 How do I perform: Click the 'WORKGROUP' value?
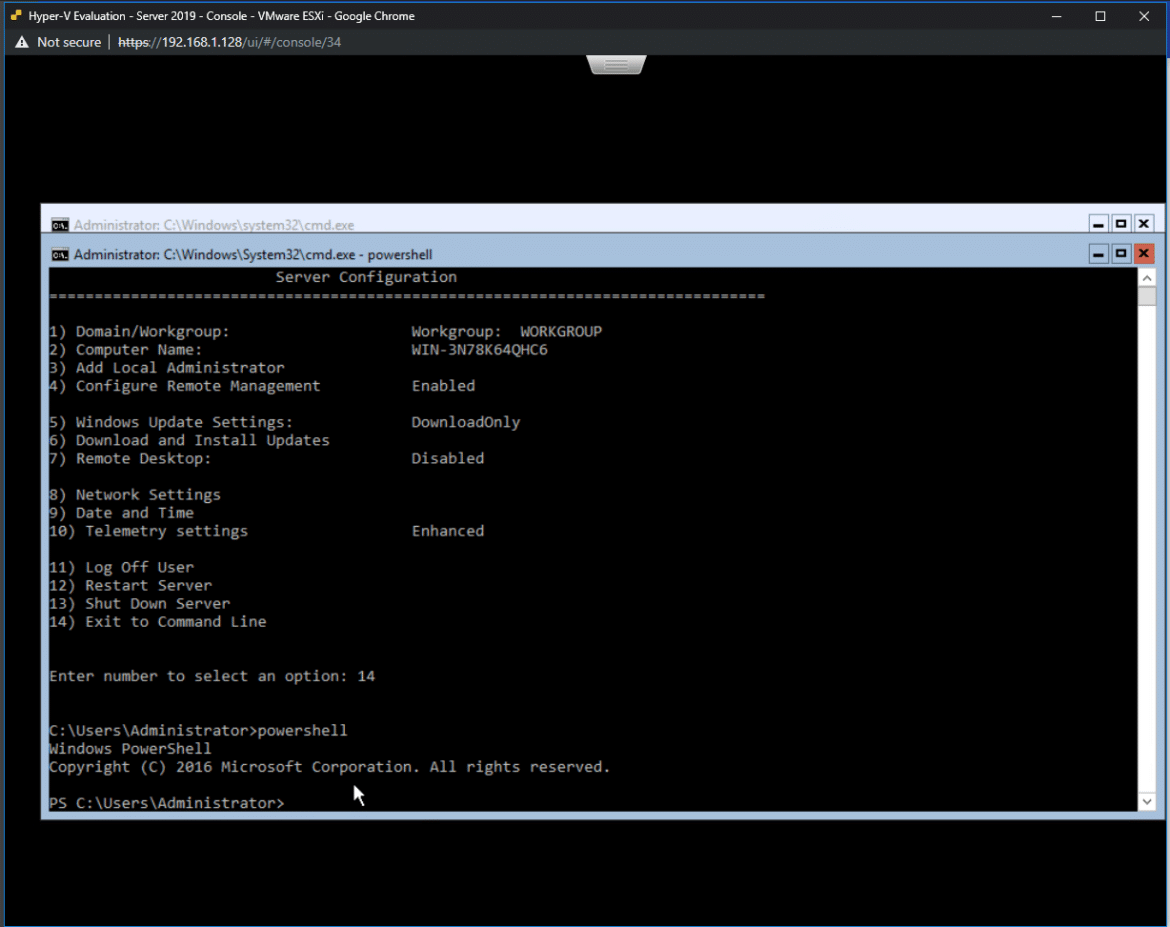point(561,331)
